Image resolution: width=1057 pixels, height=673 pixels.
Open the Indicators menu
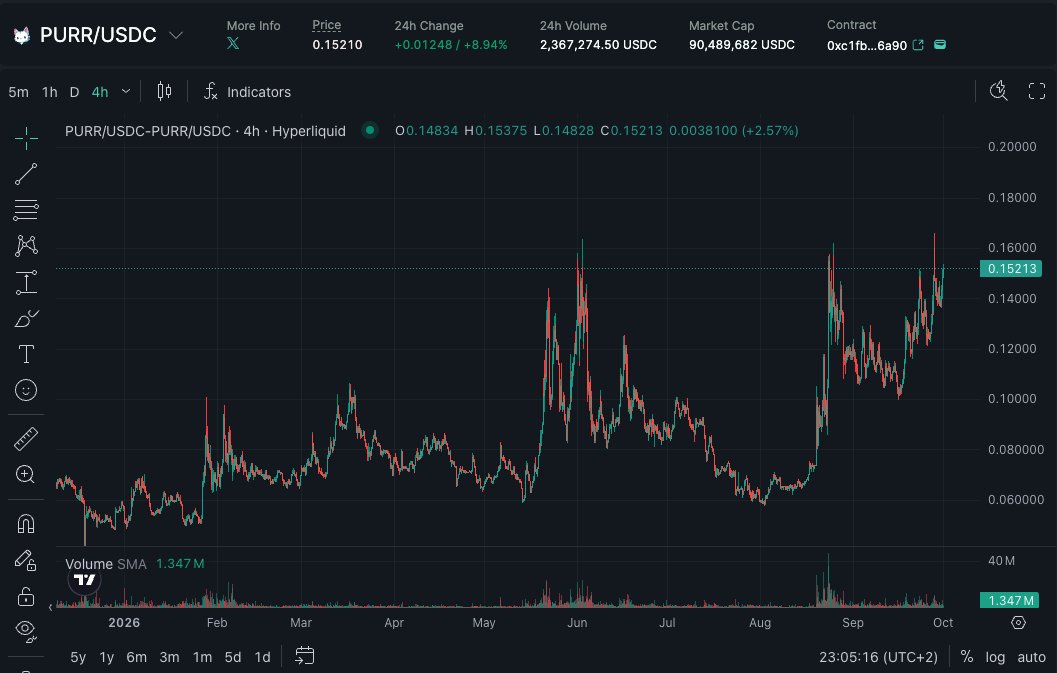[x=247, y=92]
